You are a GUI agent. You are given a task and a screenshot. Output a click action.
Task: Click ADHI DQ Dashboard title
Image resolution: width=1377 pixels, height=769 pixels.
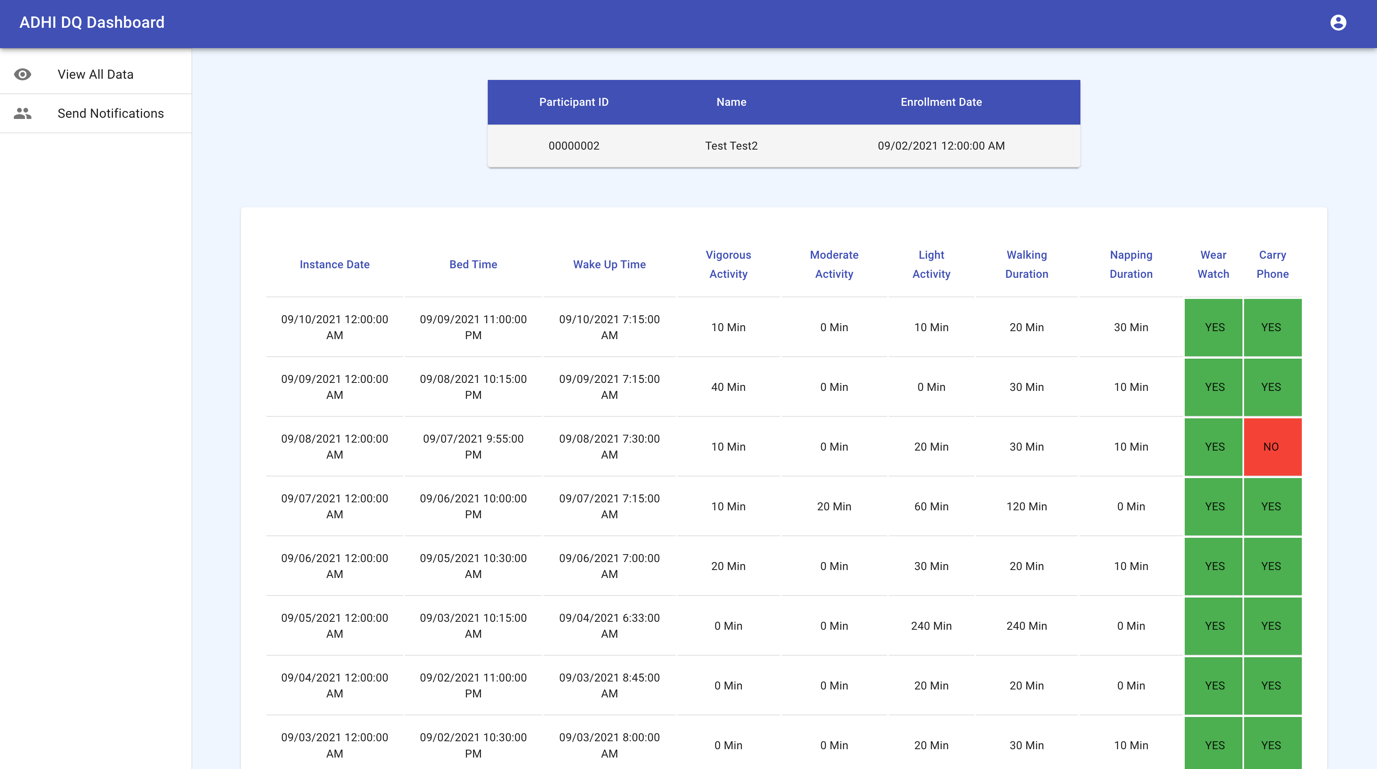tap(92, 23)
